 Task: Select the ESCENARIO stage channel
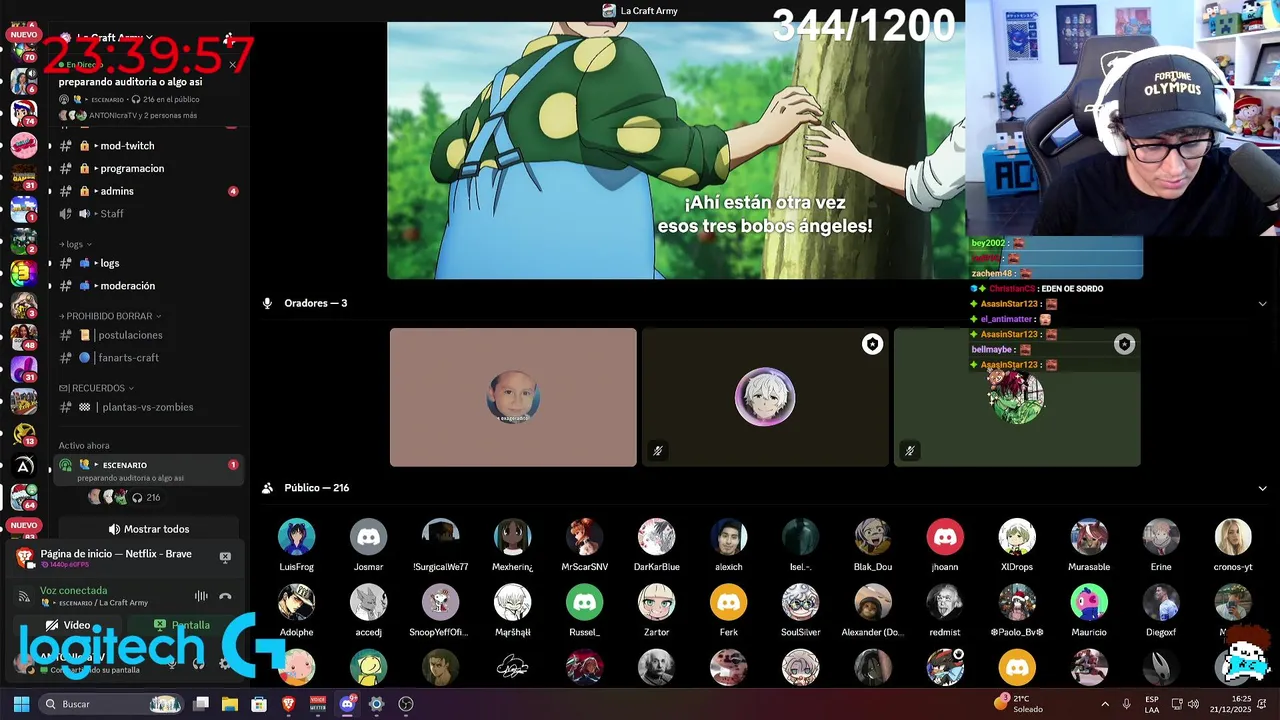(x=148, y=470)
